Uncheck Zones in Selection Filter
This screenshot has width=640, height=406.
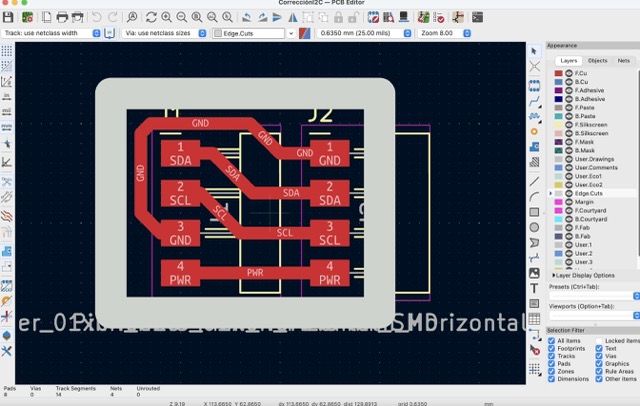point(551,371)
